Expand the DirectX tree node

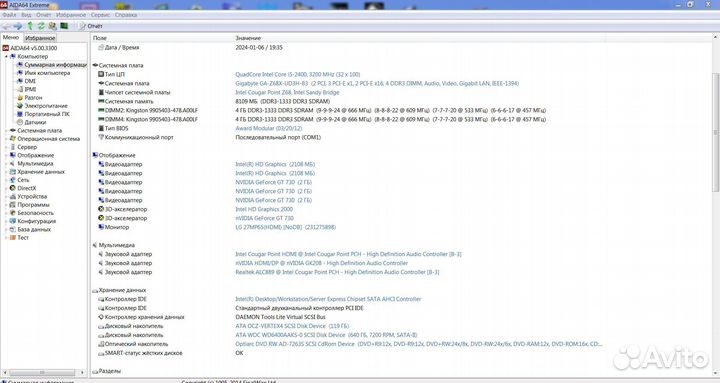point(6,188)
